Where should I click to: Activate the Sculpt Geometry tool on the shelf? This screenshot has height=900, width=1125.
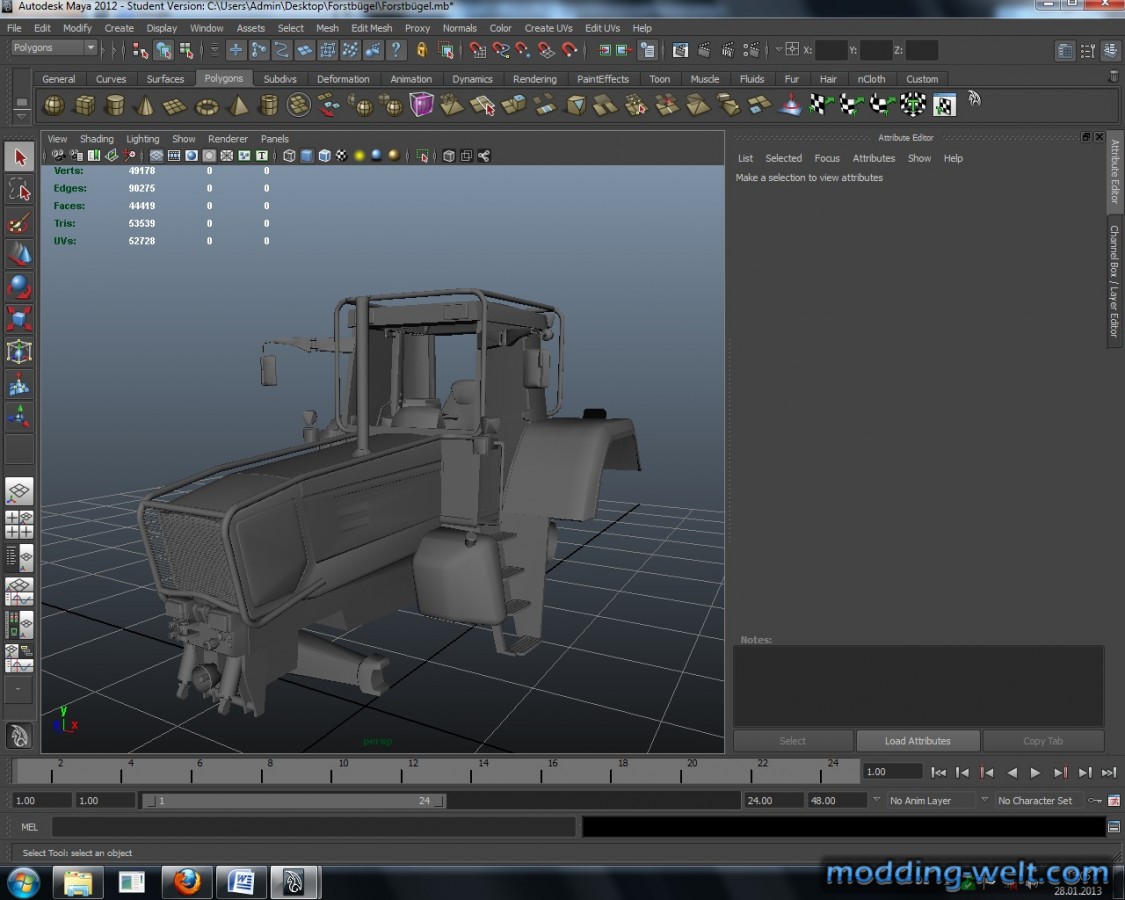[x=790, y=105]
